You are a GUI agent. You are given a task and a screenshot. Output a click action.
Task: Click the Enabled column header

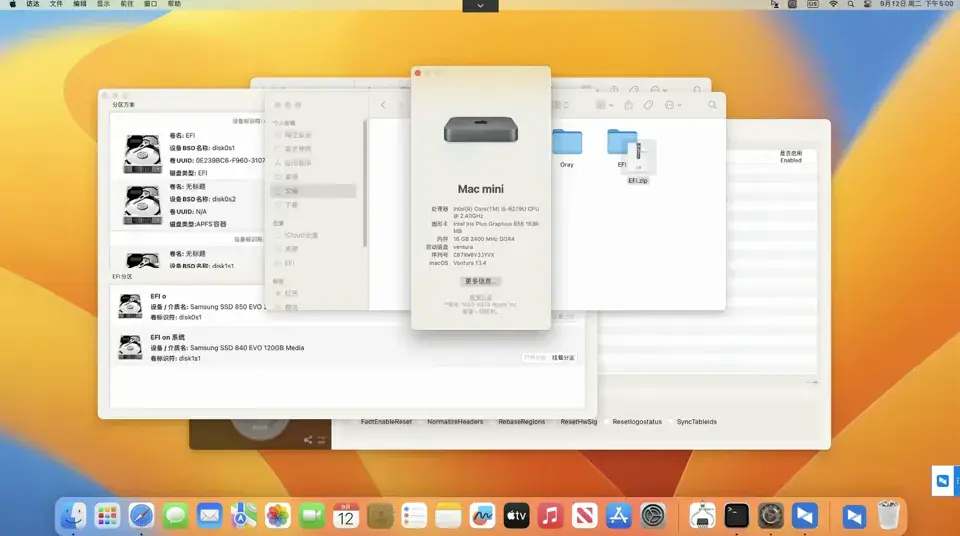[x=790, y=157]
